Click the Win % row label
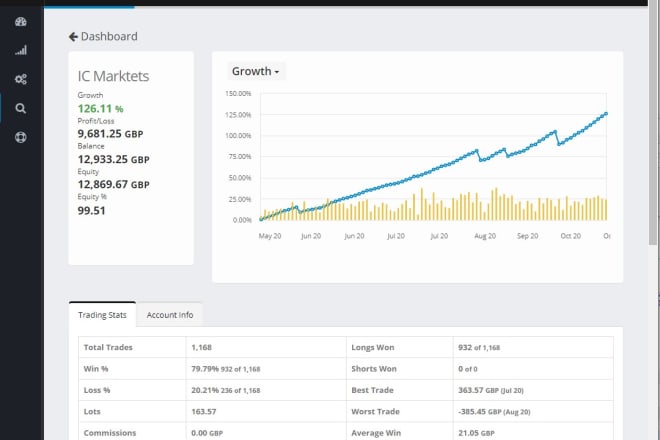The image size is (660, 440). pyautogui.click(x=96, y=369)
